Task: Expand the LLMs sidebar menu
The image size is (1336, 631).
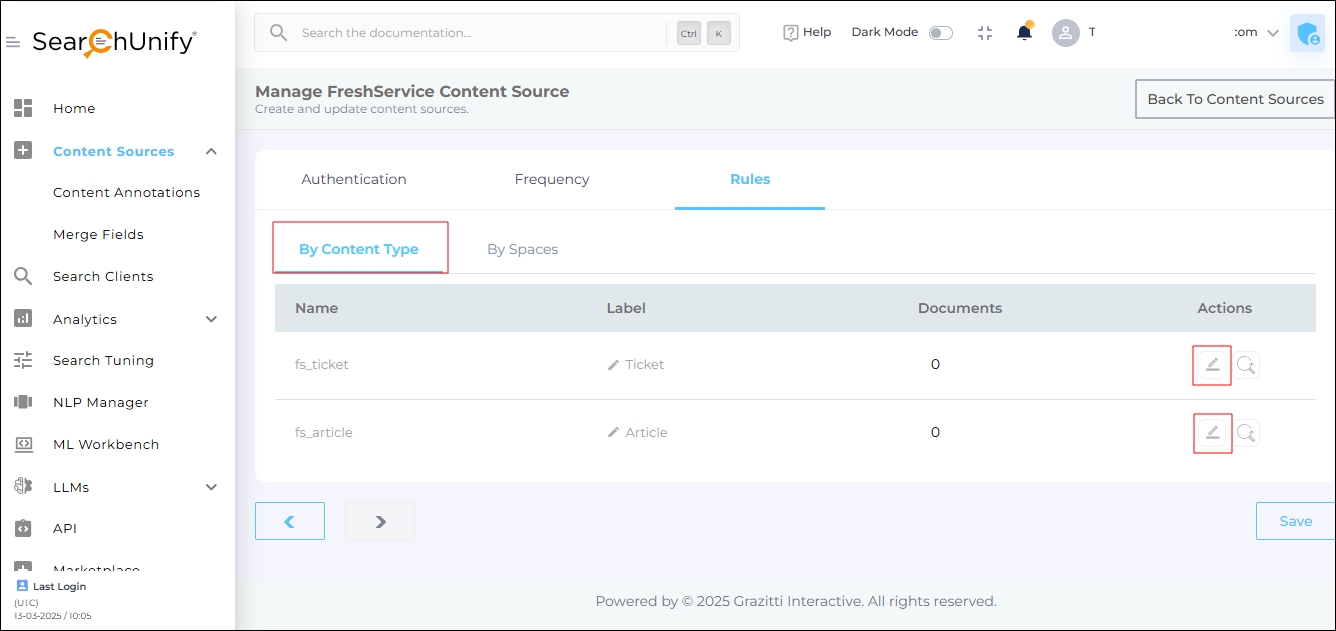Action: pyautogui.click(x=211, y=487)
